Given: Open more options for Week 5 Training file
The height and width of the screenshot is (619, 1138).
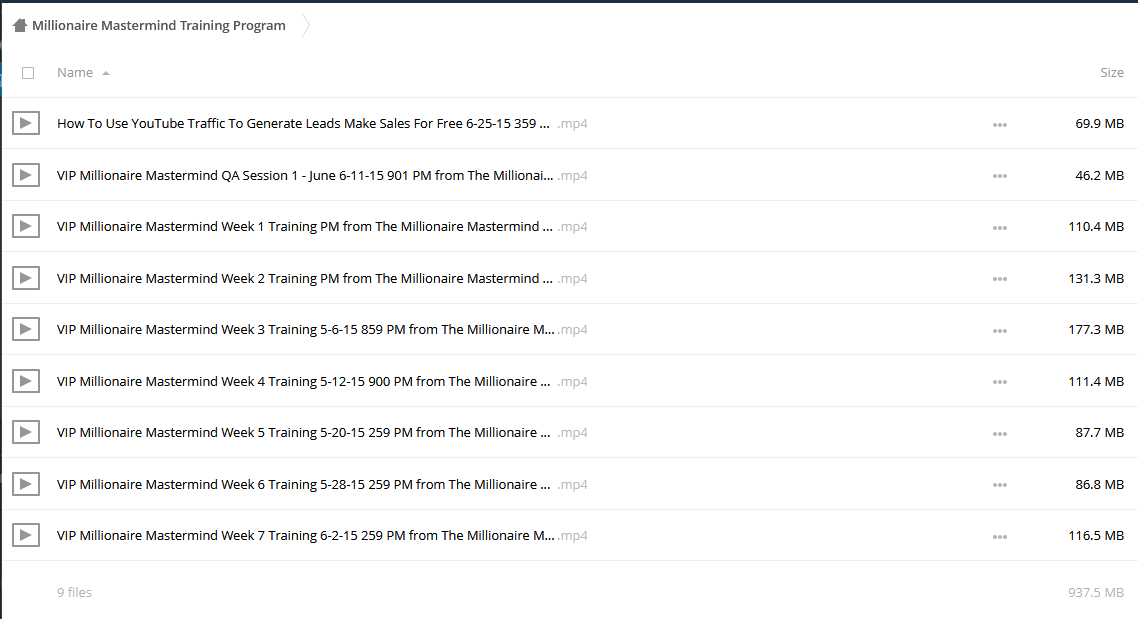Looking at the screenshot, I should (x=999, y=434).
